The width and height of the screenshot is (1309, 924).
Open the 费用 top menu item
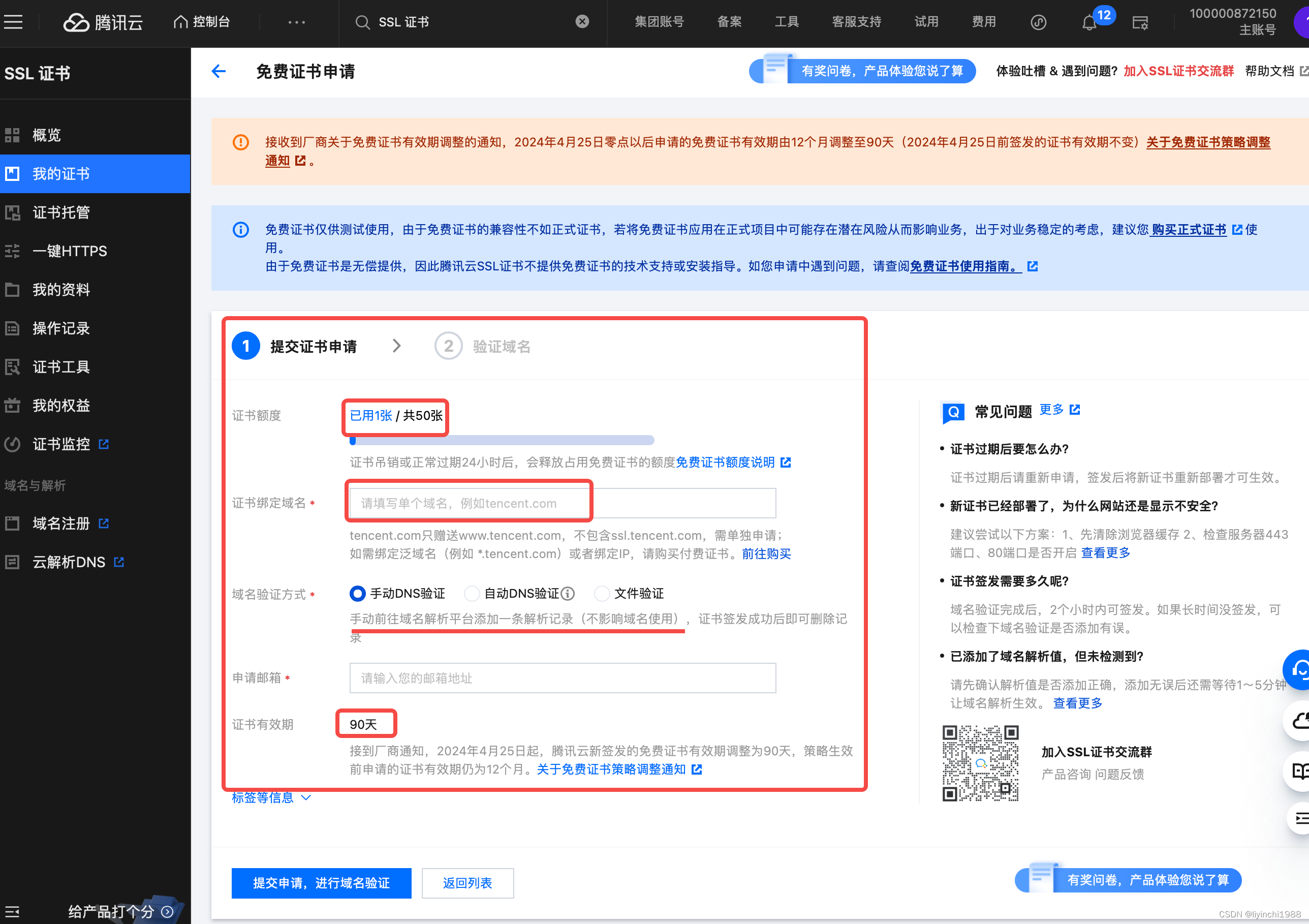(x=983, y=22)
